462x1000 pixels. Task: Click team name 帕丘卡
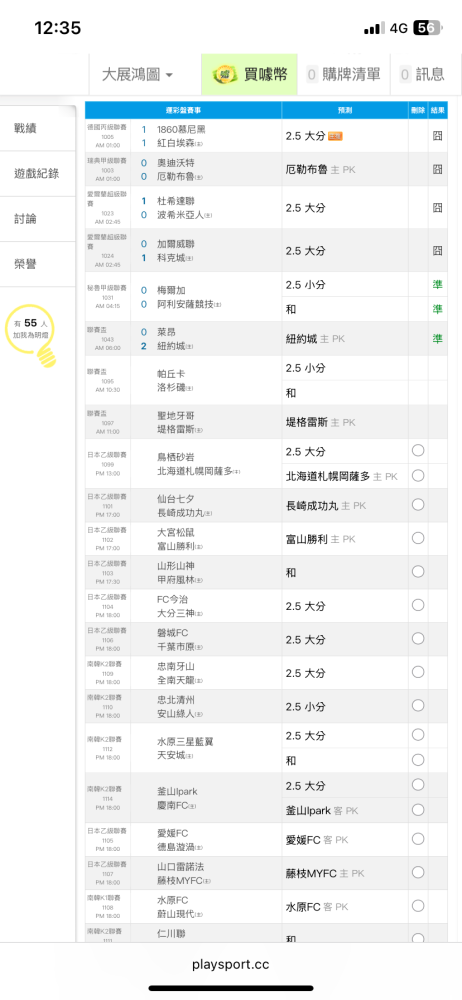coord(171,374)
